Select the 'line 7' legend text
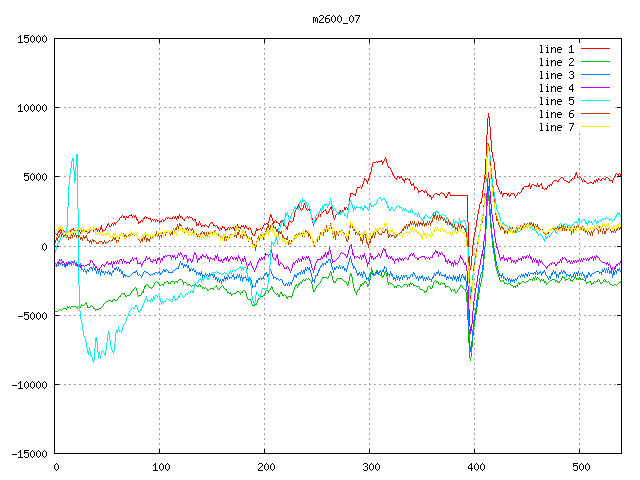This screenshot has width=640, height=480. tap(557, 127)
